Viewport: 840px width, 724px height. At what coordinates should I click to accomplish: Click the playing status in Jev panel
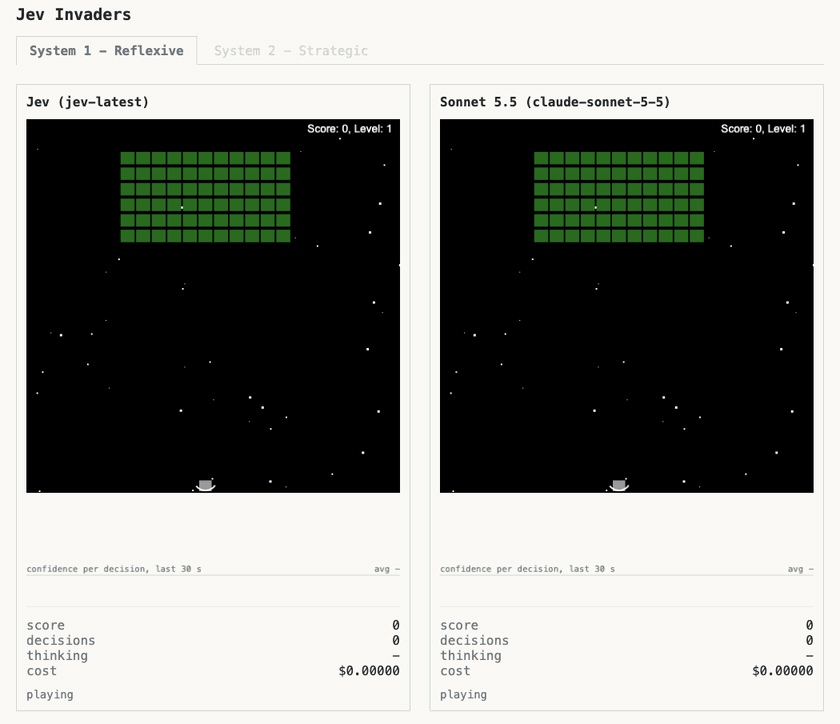(x=50, y=695)
